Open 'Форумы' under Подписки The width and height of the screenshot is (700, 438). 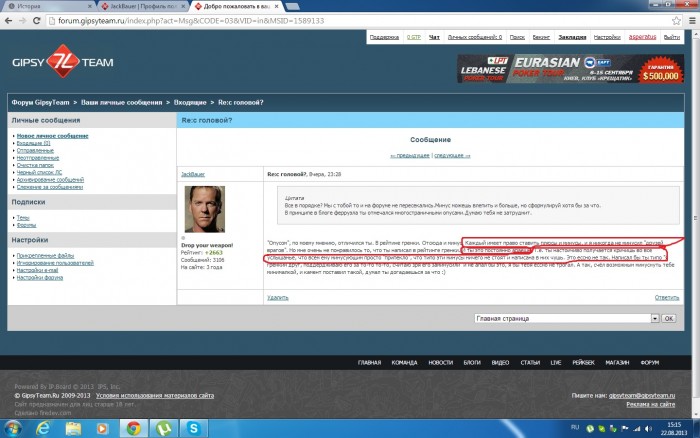coord(26,225)
